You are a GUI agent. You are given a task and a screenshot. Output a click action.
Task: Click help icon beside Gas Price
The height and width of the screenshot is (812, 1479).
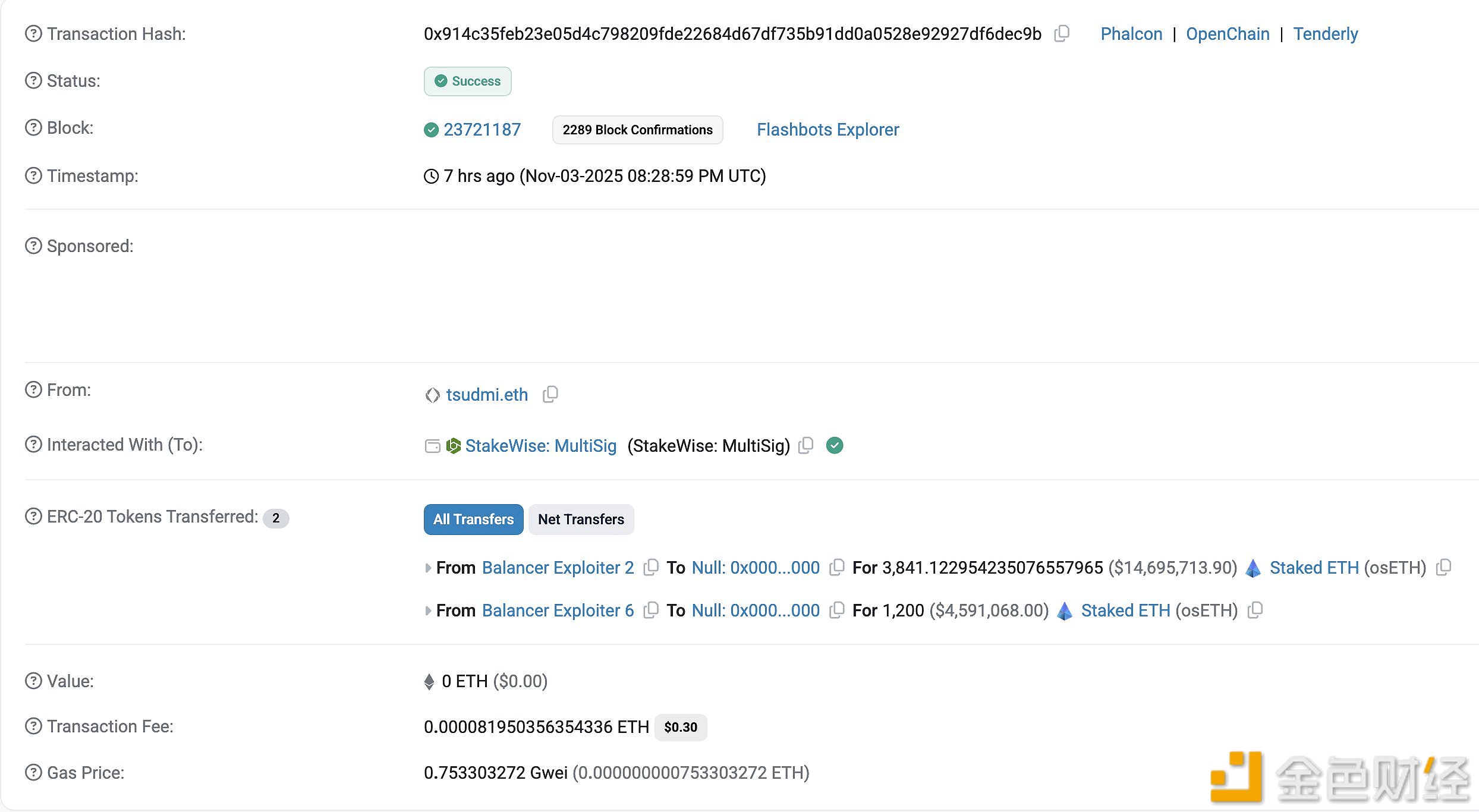[x=33, y=773]
